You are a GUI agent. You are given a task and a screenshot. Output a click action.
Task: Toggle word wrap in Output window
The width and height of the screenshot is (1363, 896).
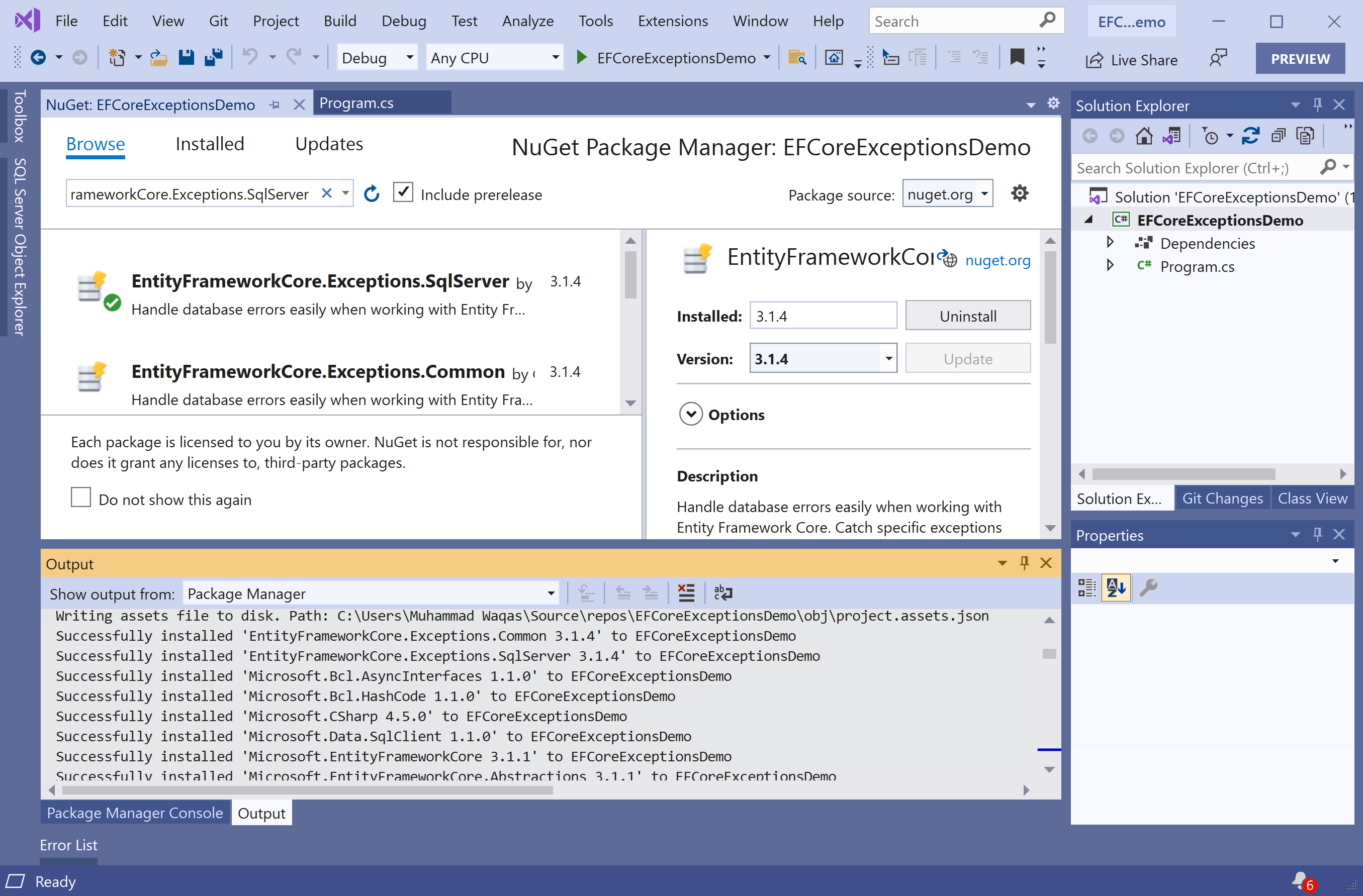723,592
